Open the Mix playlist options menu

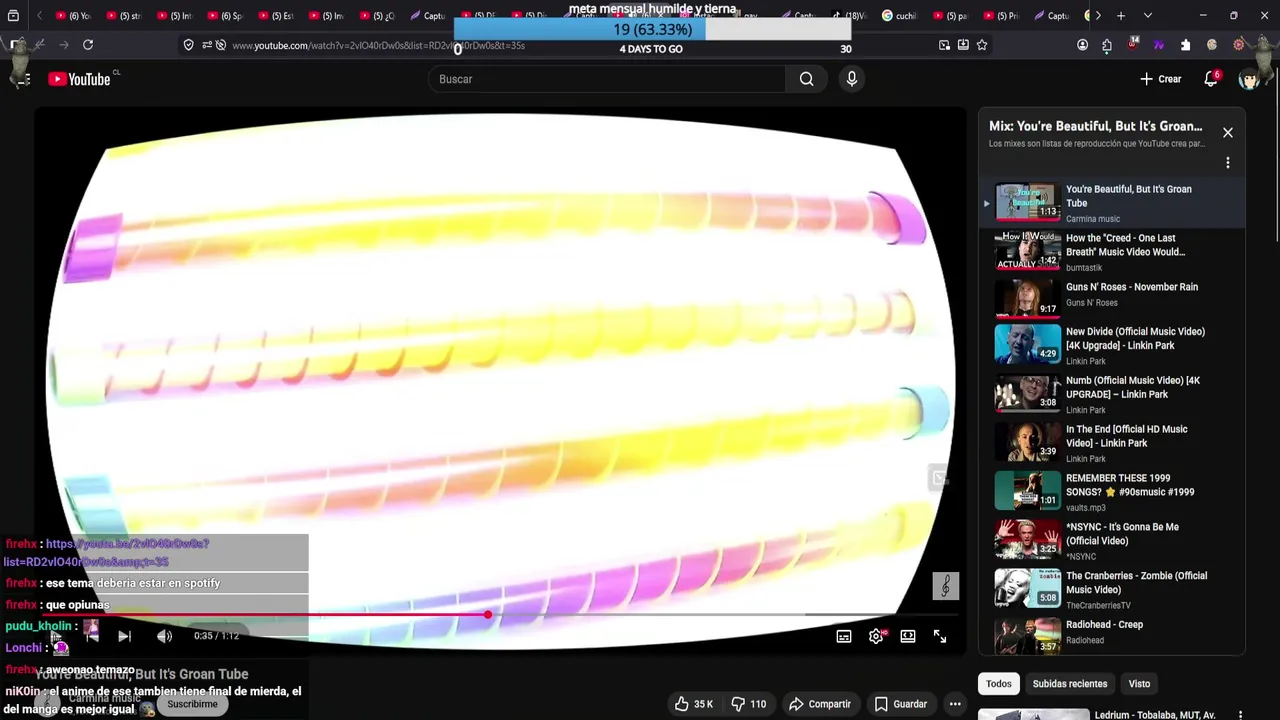(x=1228, y=162)
